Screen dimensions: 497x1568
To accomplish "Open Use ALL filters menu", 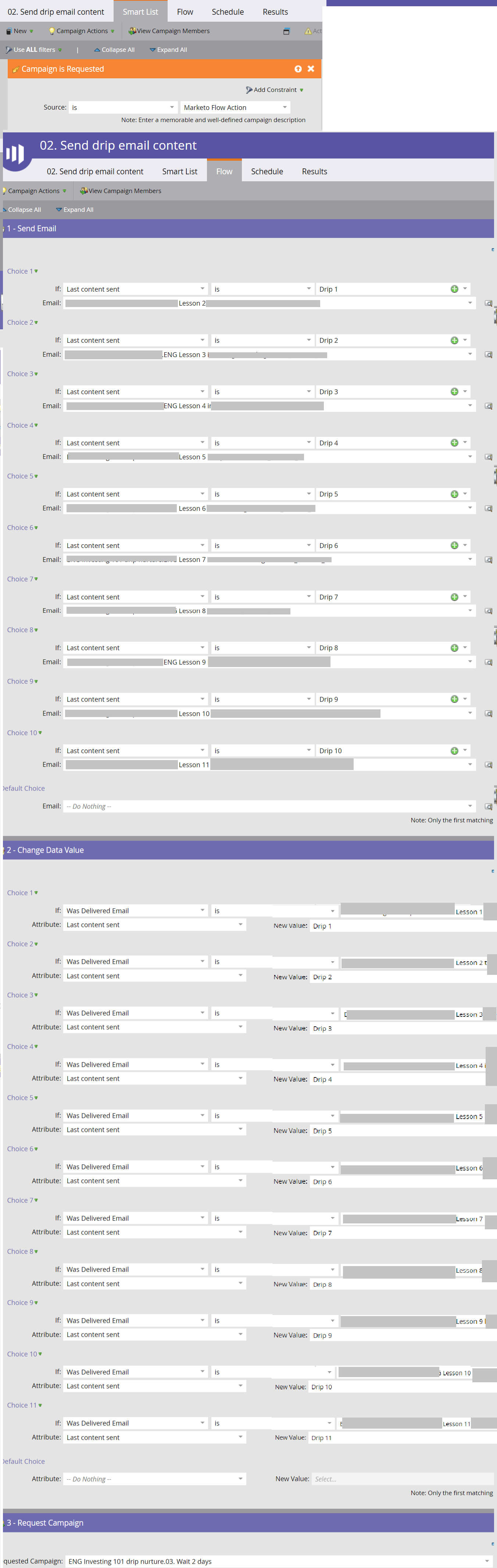I will (x=34, y=50).
